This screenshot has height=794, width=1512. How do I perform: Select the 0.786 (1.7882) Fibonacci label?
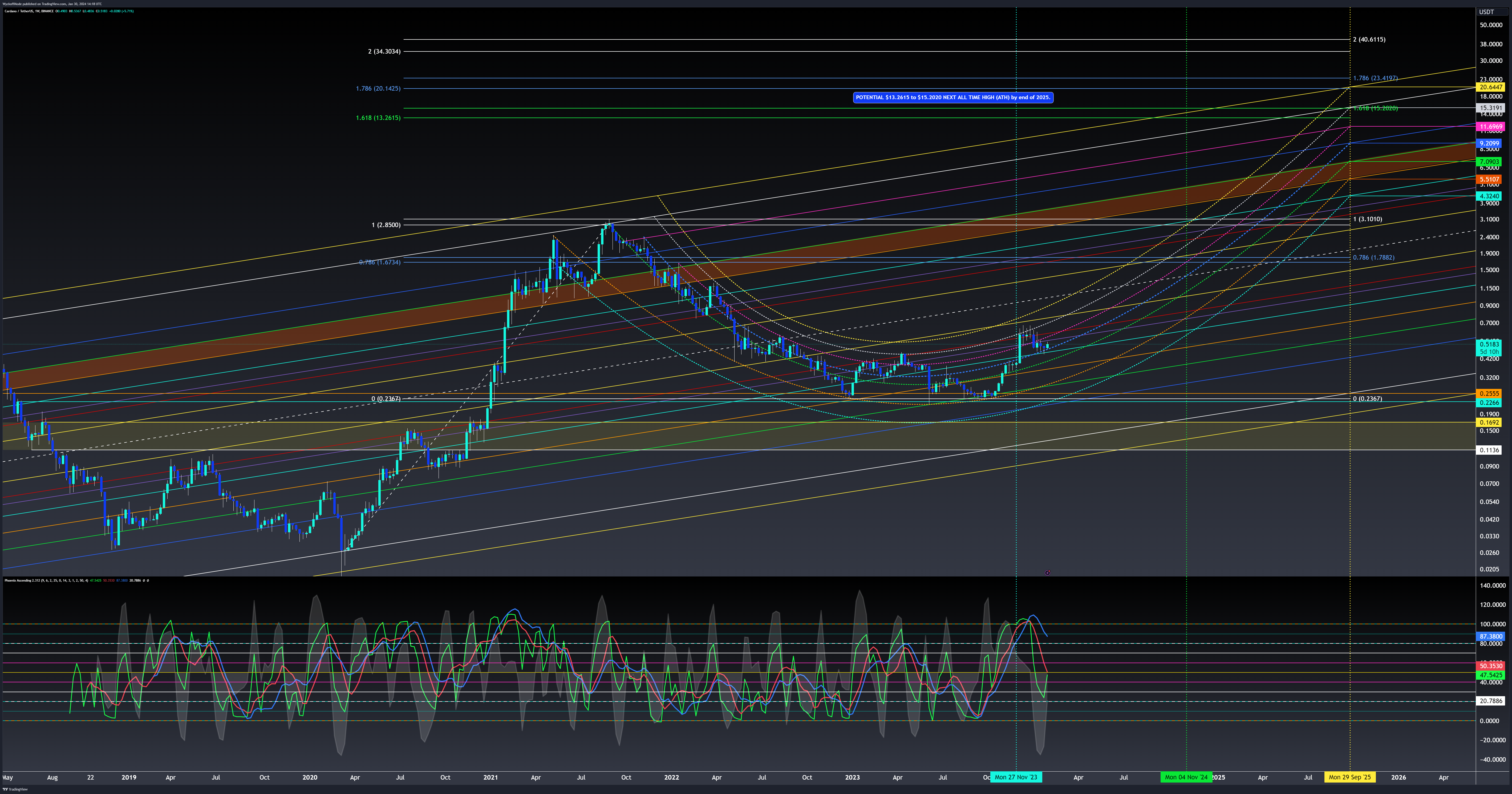(1373, 257)
